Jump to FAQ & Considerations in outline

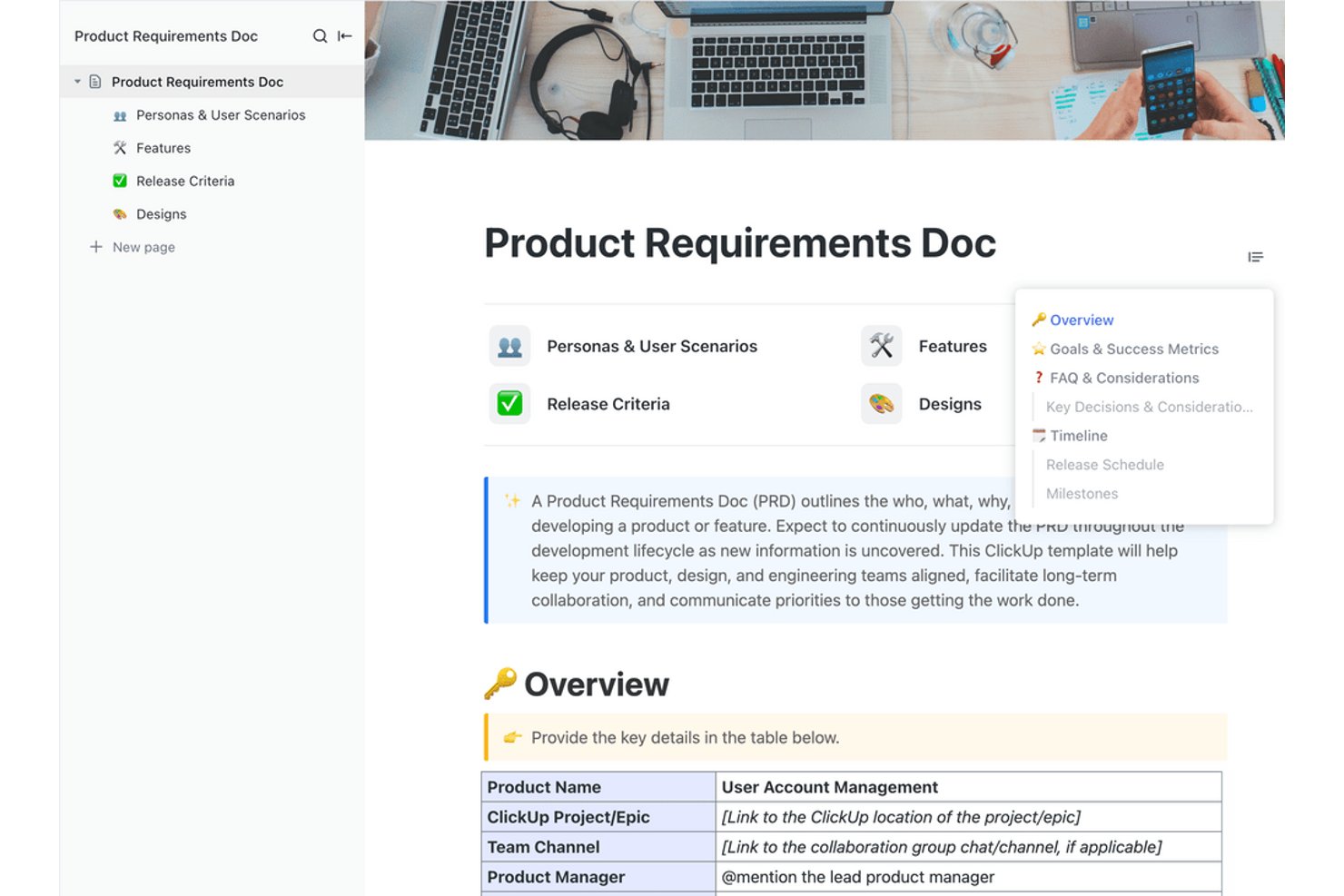(x=1124, y=378)
